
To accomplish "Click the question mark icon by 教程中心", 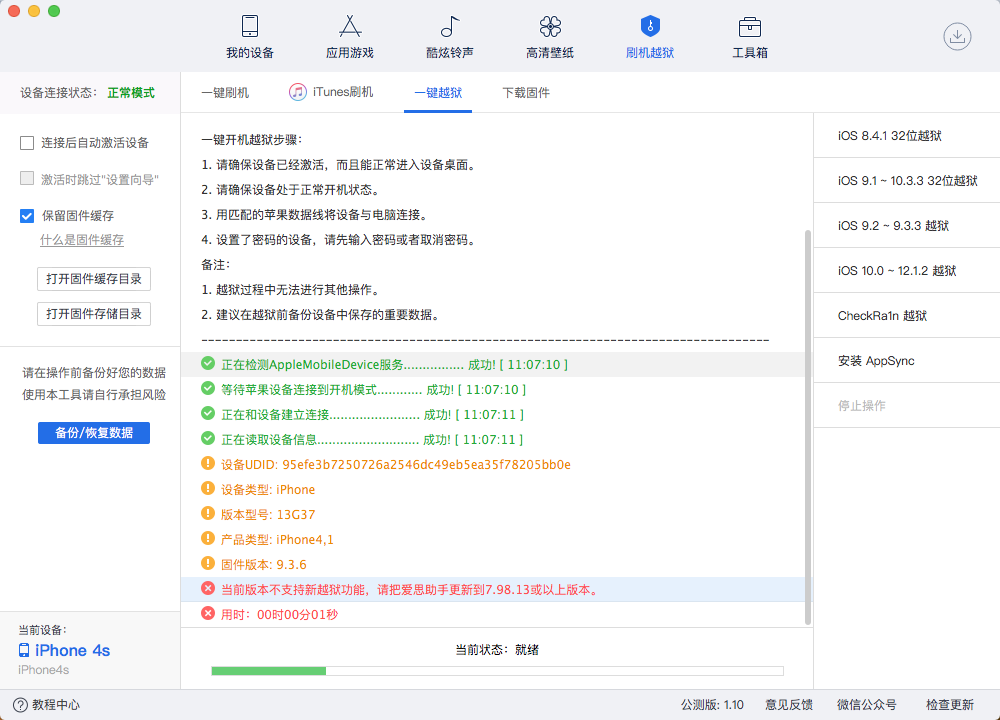I will point(20,705).
